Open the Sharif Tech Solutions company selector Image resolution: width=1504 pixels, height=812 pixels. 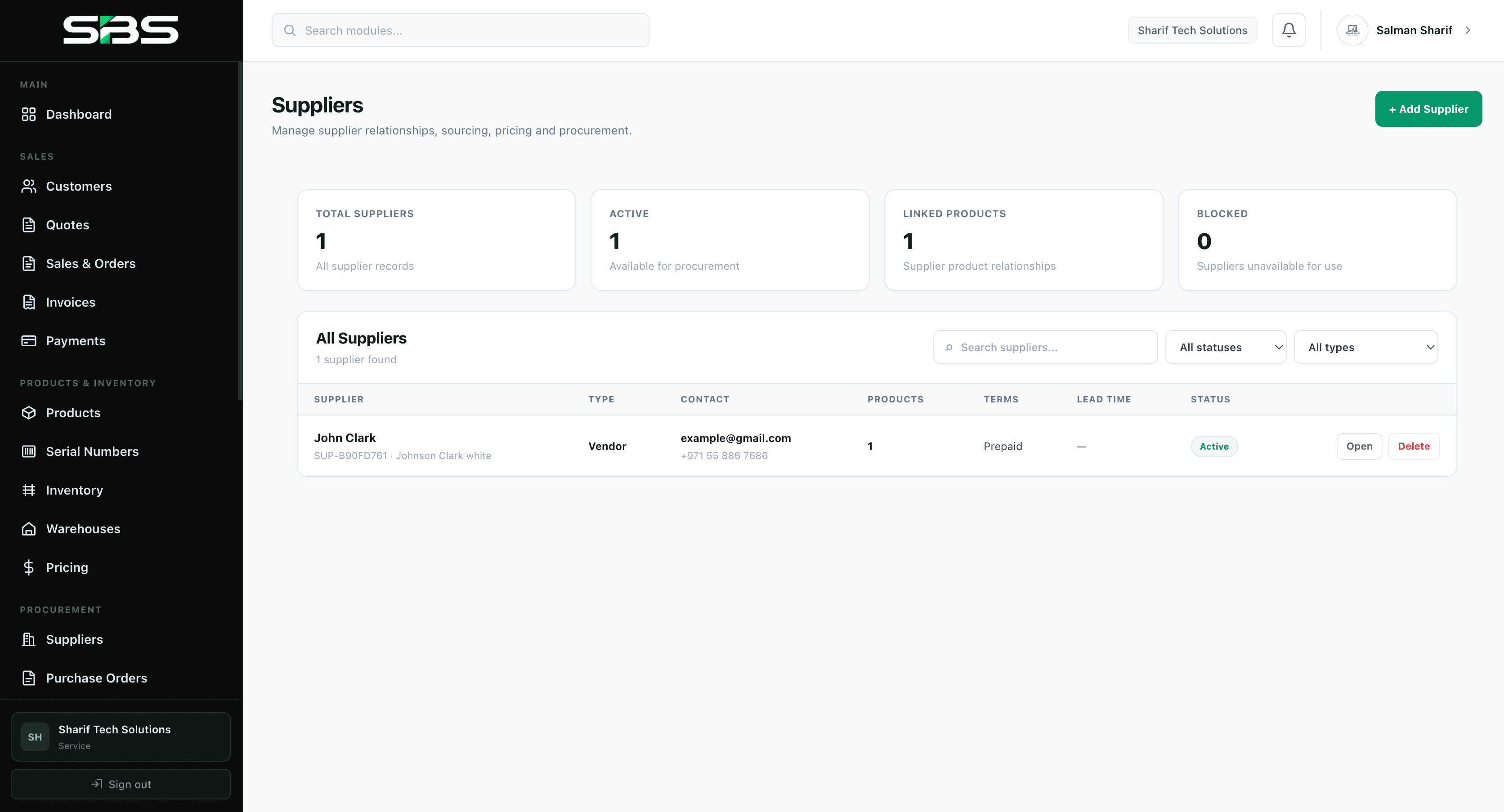click(x=1192, y=31)
